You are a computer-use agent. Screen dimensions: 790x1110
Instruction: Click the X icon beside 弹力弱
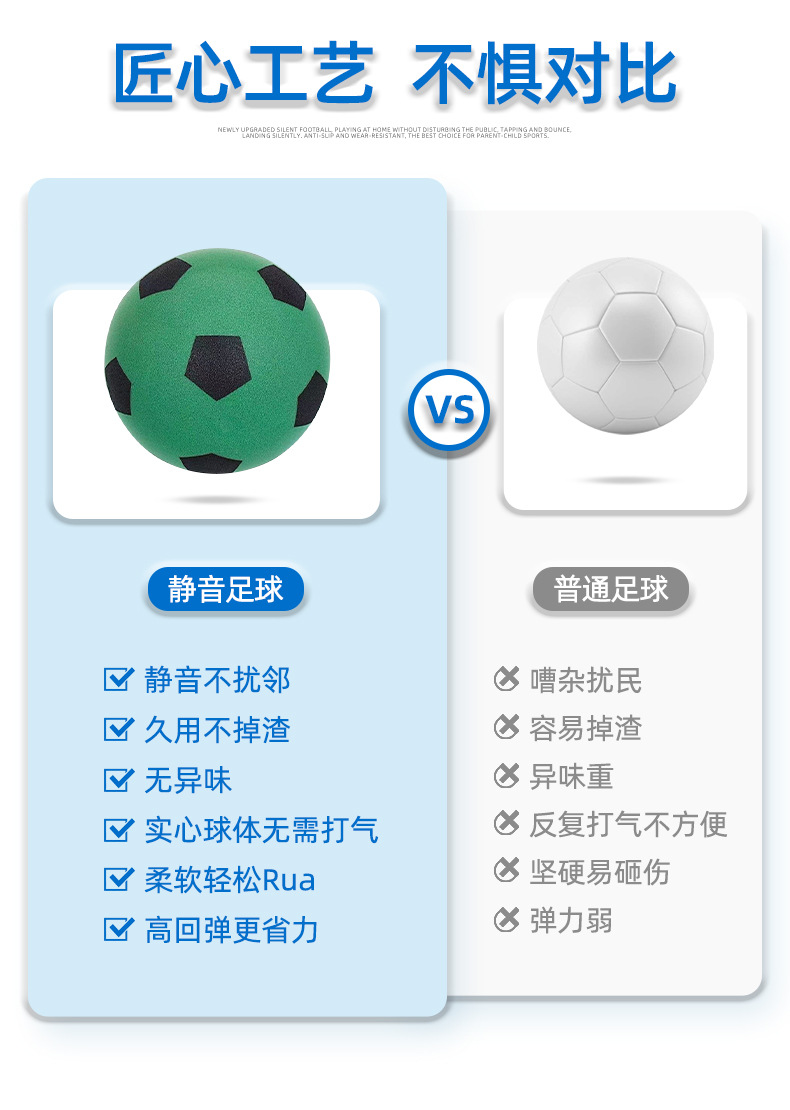click(507, 919)
